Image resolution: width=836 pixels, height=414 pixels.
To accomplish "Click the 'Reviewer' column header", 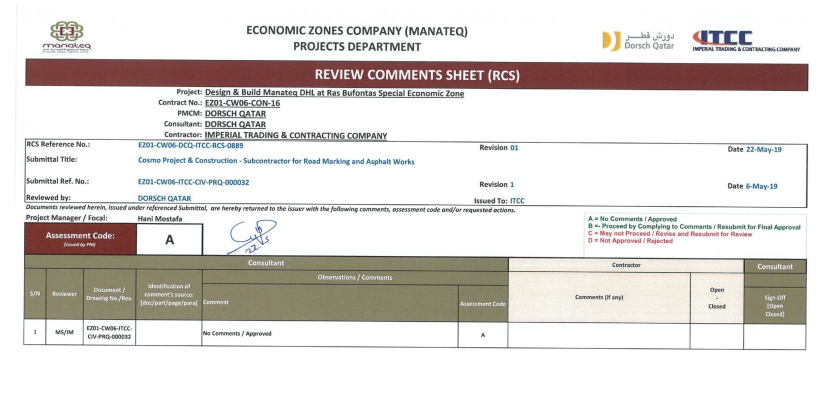I will [65, 294].
